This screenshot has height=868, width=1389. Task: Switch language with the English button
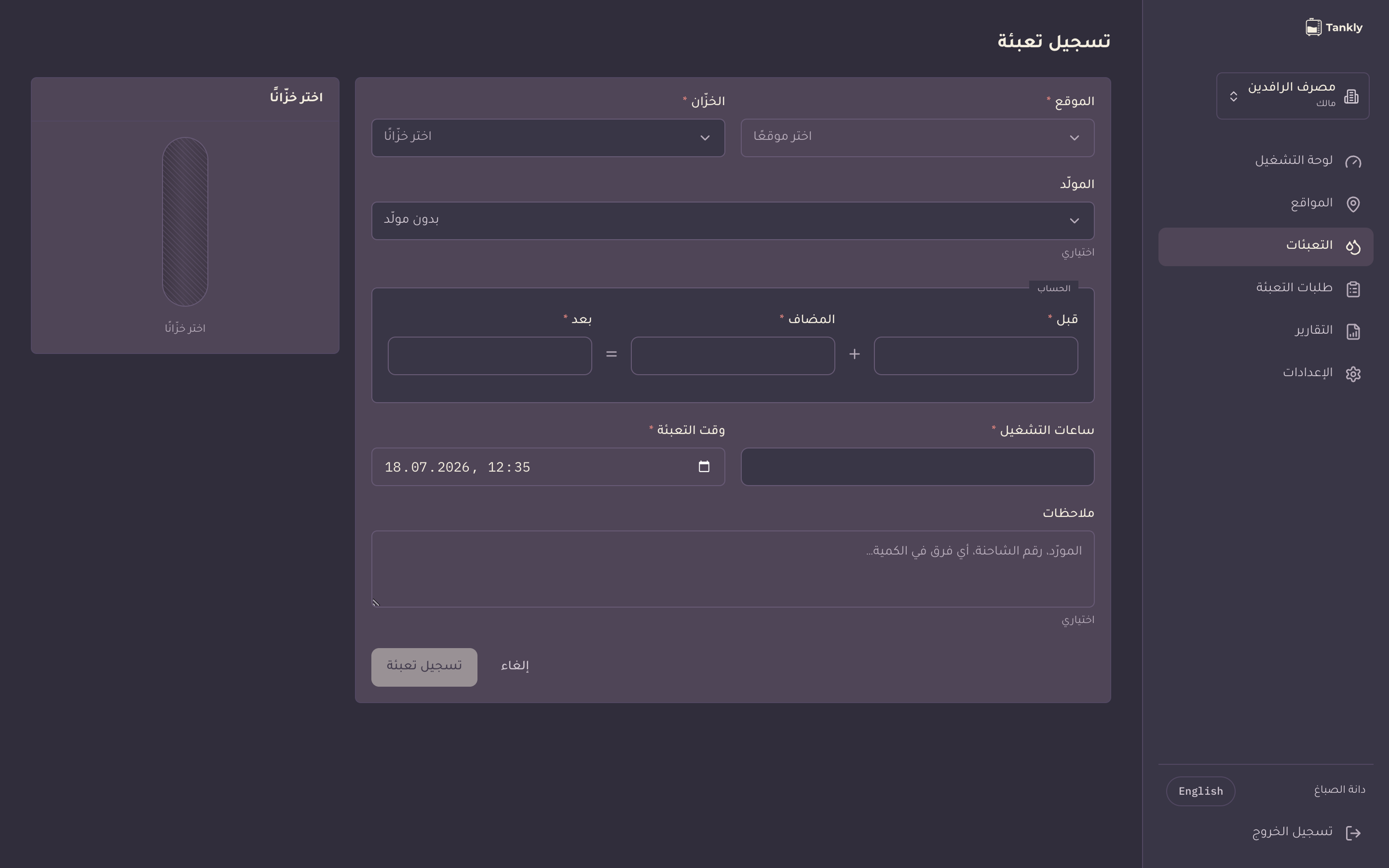click(x=1200, y=791)
